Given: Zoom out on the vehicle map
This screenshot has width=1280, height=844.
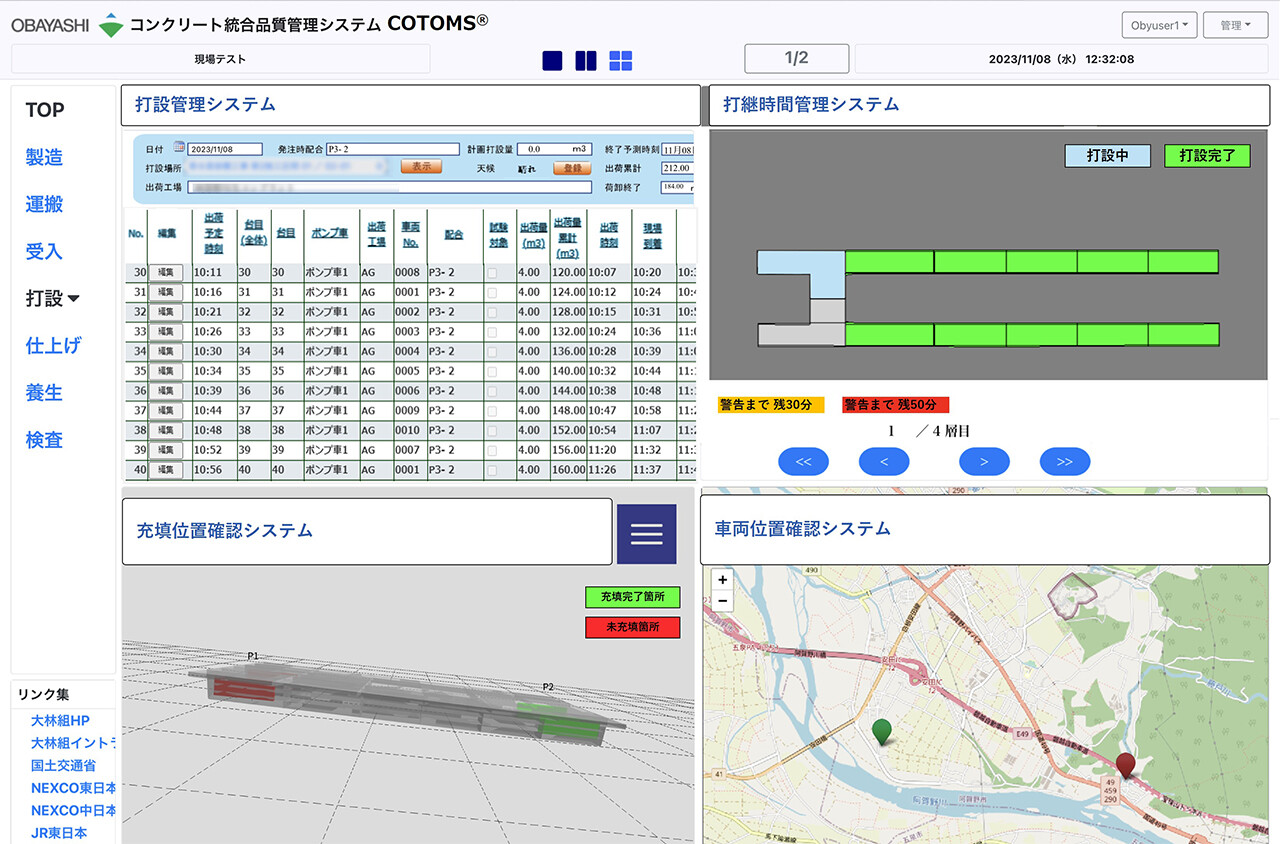Looking at the screenshot, I should pyautogui.click(x=723, y=601).
